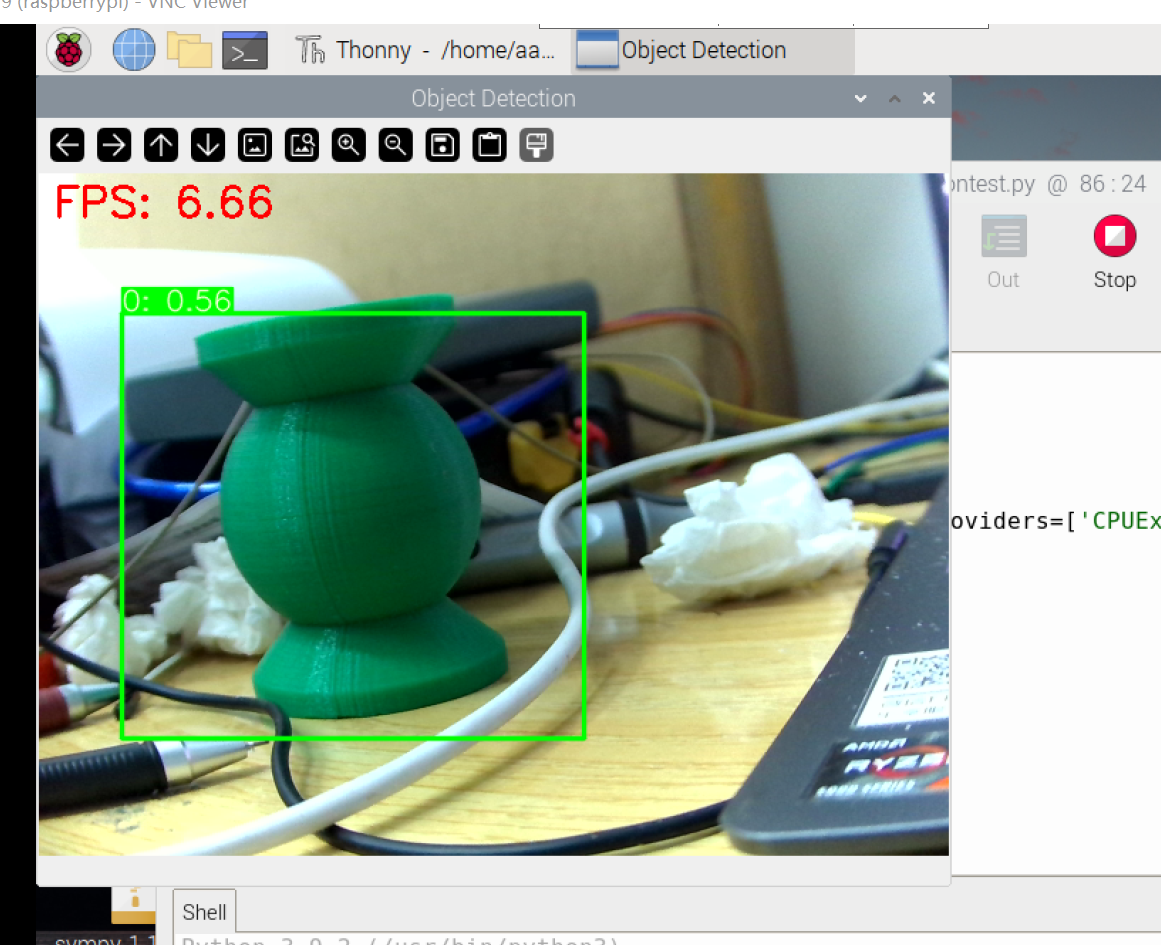1161x945 pixels.
Task: Zoom out of the detection image
Action: [x=396, y=146]
